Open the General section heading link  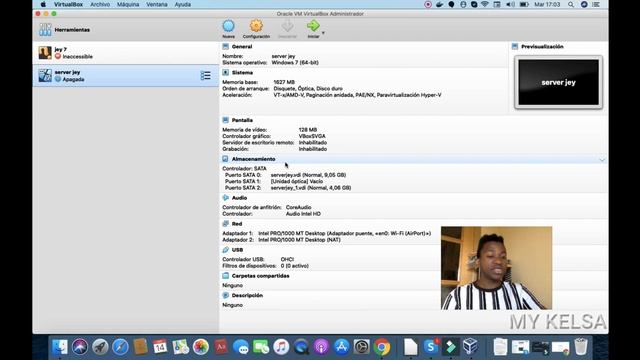click(242, 47)
